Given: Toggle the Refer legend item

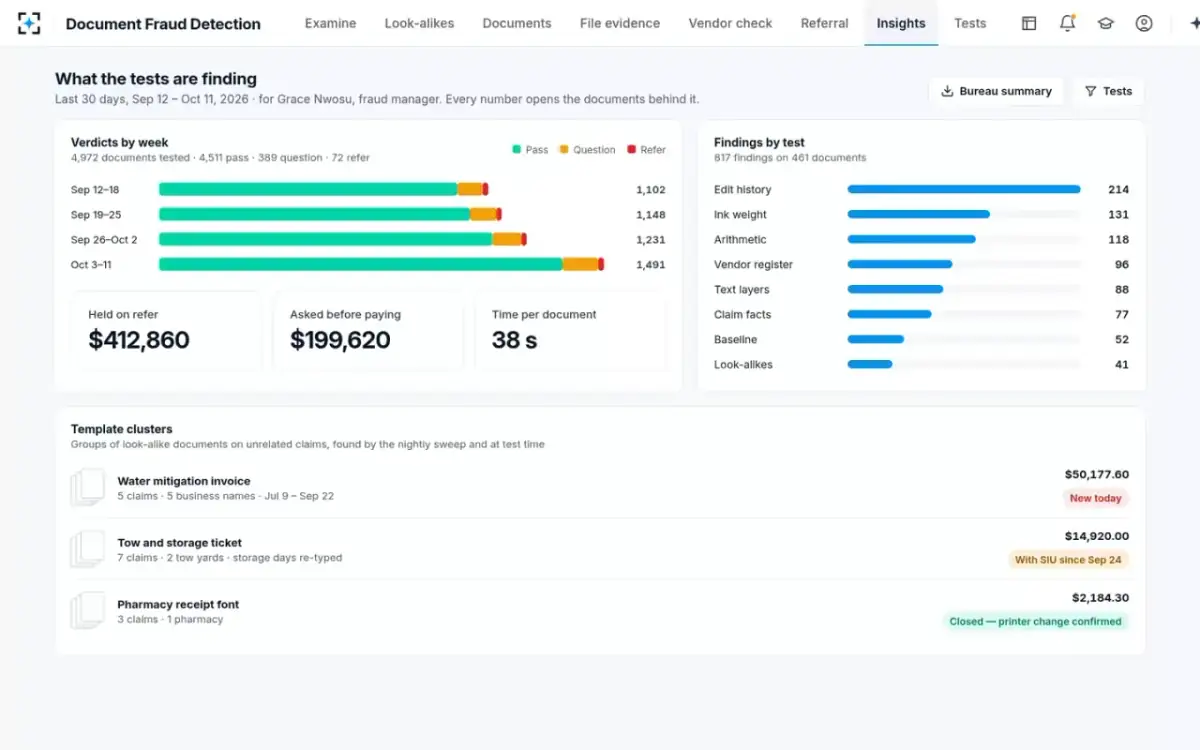Looking at the screenshot, I should pos(646,150).
